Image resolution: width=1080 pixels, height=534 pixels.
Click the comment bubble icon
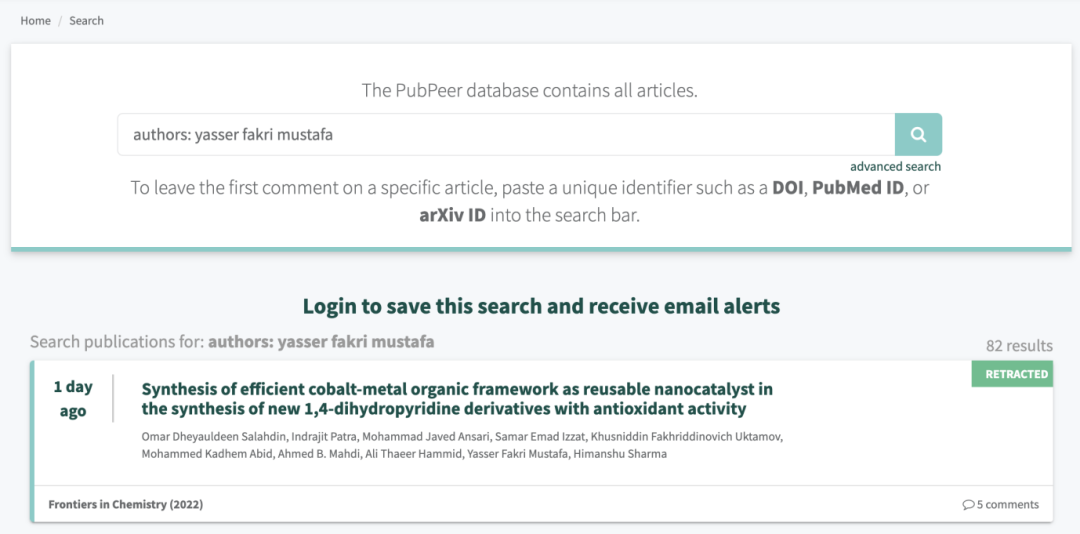coord(968,504)
